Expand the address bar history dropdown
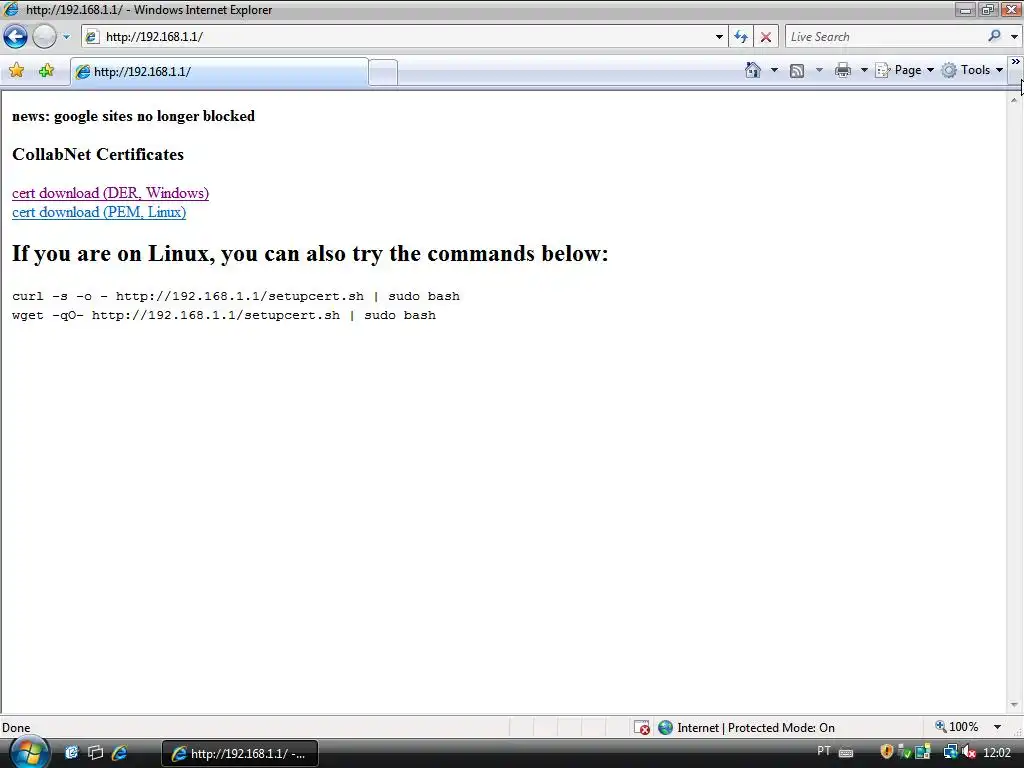The image size is (1024, 768). (719, 37)
